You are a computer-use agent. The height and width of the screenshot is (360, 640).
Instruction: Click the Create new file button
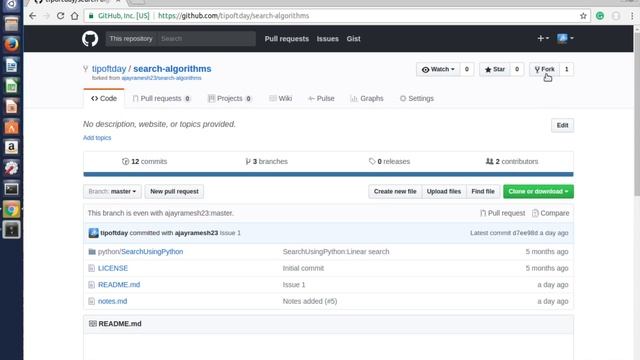click(x=395, y=191)
